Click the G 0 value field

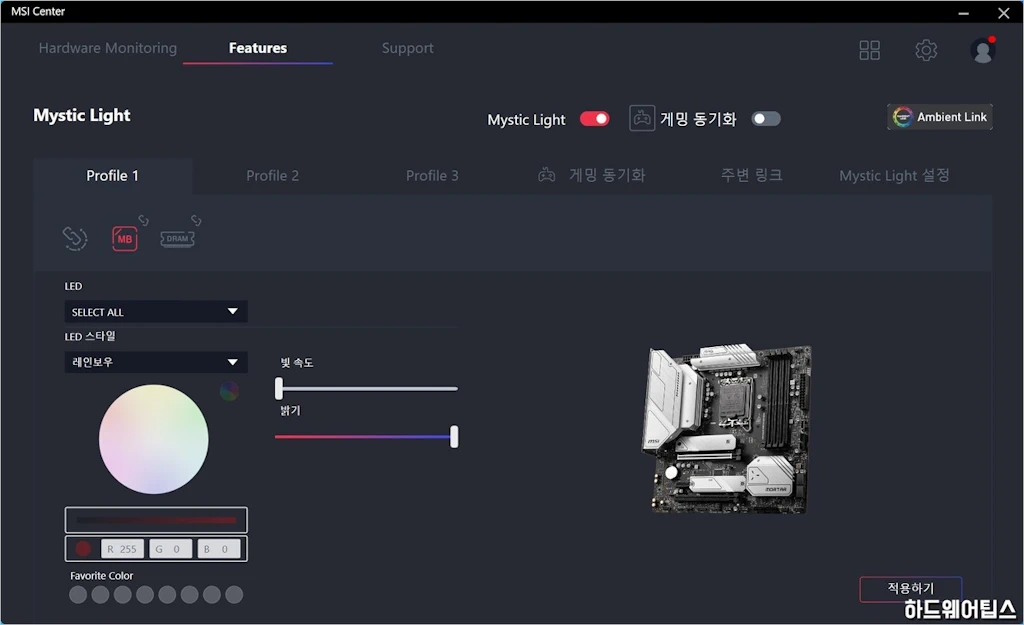tap(170, 549)
